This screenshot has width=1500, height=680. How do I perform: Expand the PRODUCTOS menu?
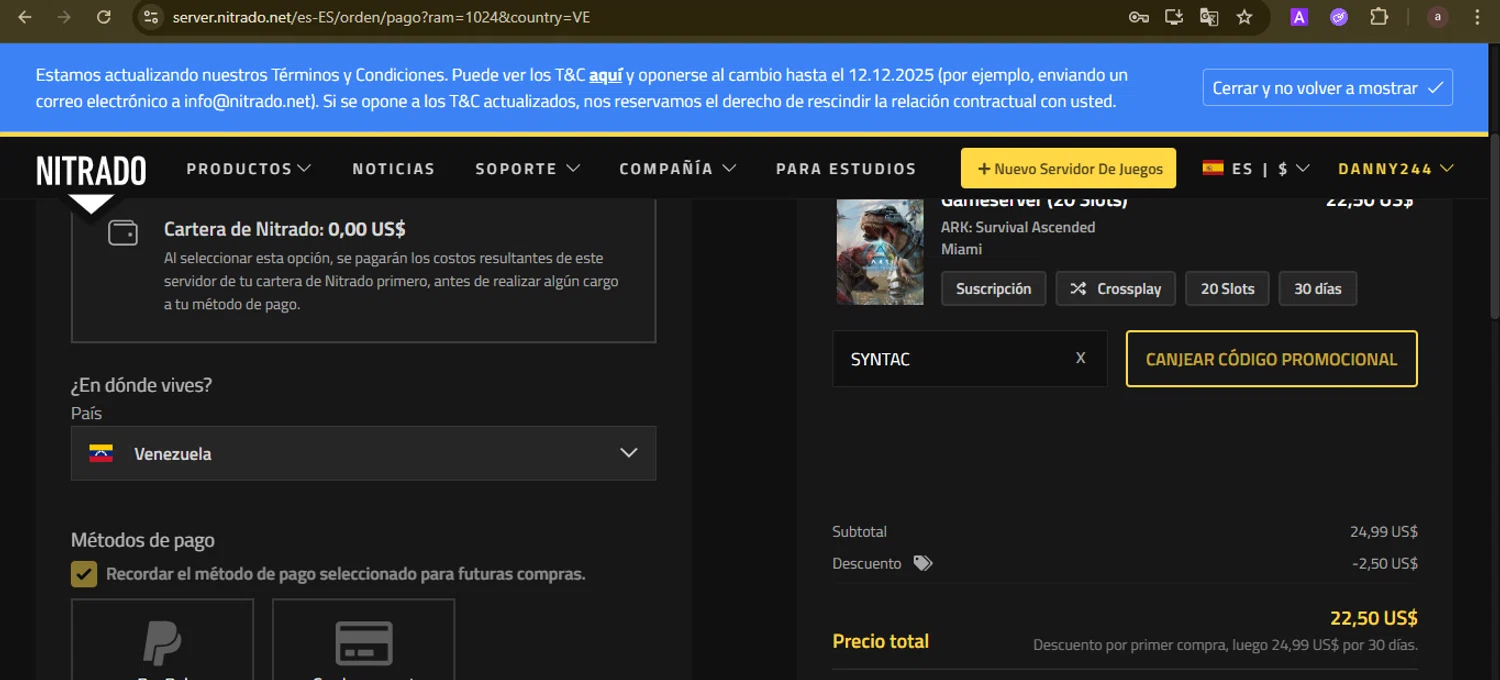pyautogui.click(x=249, y=169)
